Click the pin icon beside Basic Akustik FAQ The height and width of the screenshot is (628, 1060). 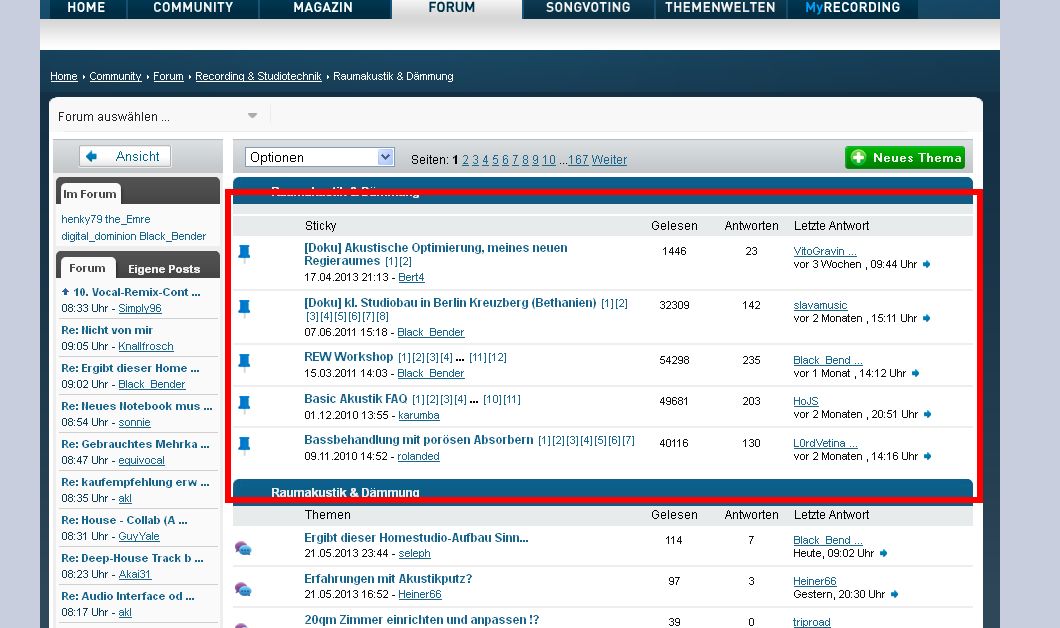point(245,404)
